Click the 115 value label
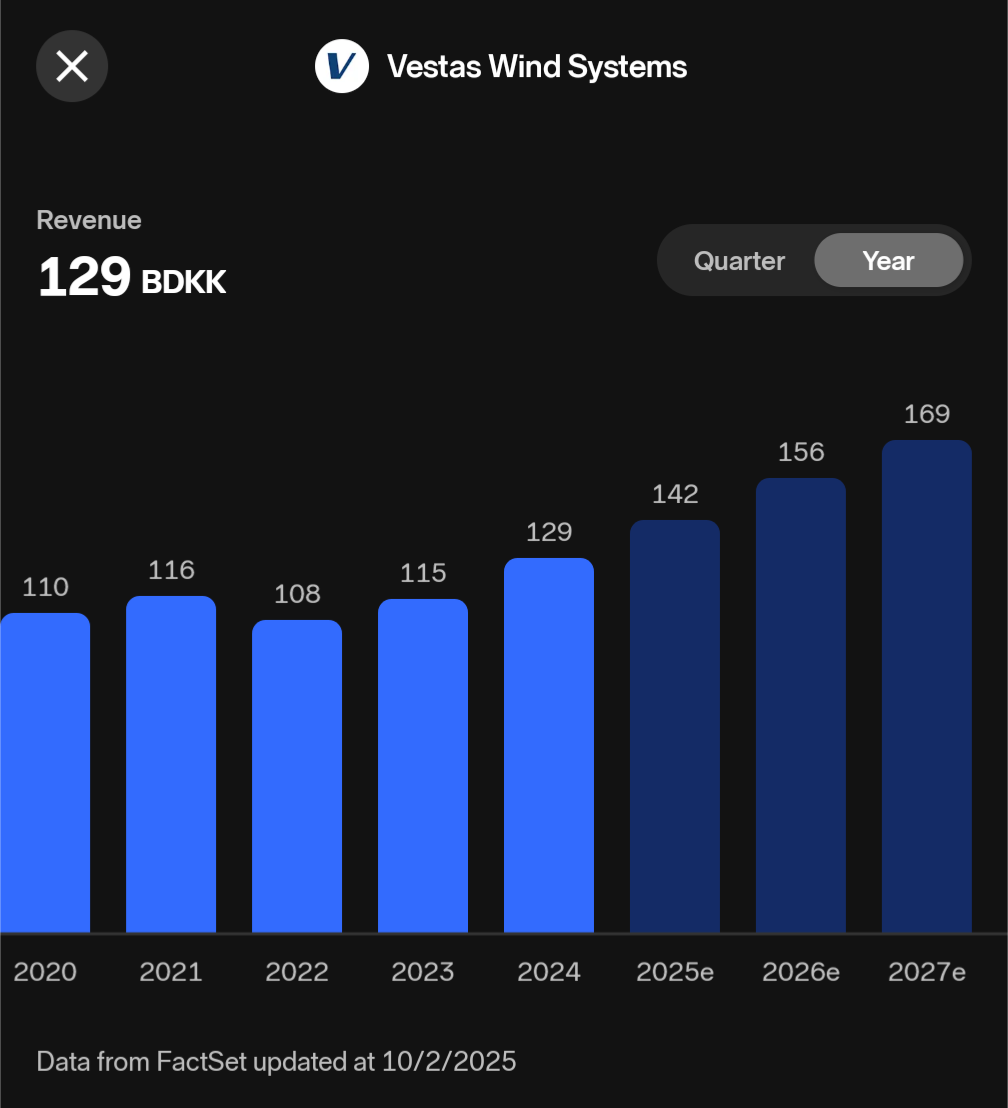 tap(423, 573)
